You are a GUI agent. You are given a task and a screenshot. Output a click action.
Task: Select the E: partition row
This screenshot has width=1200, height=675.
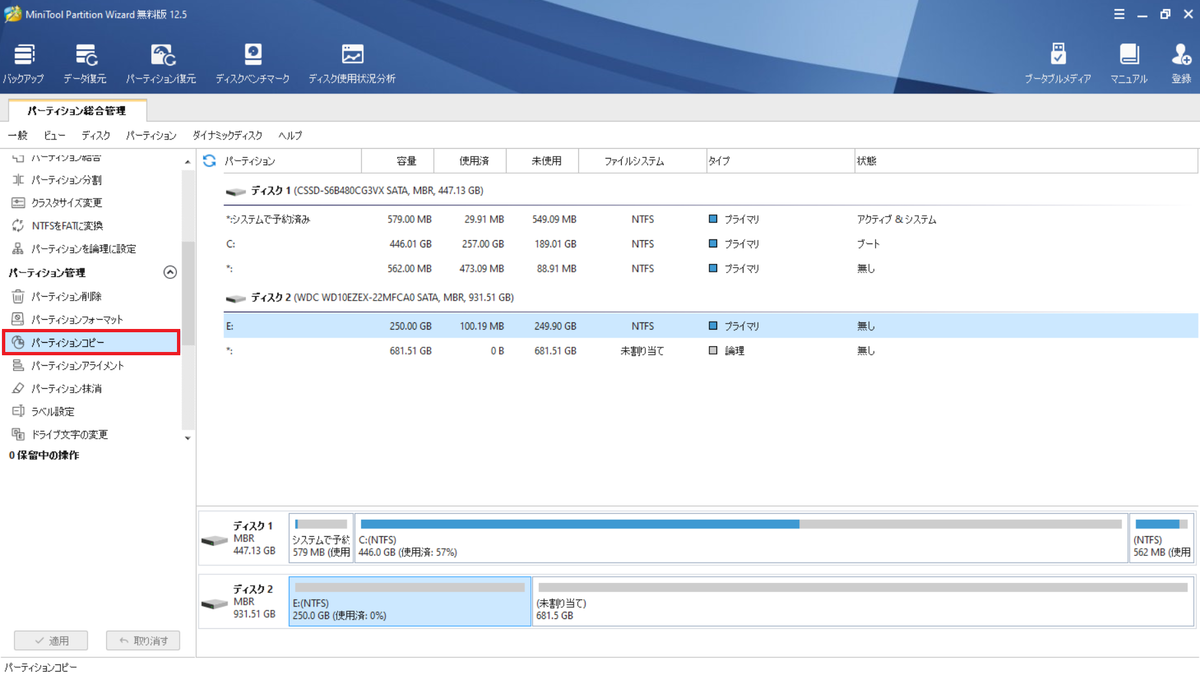(x=710, y=326)
